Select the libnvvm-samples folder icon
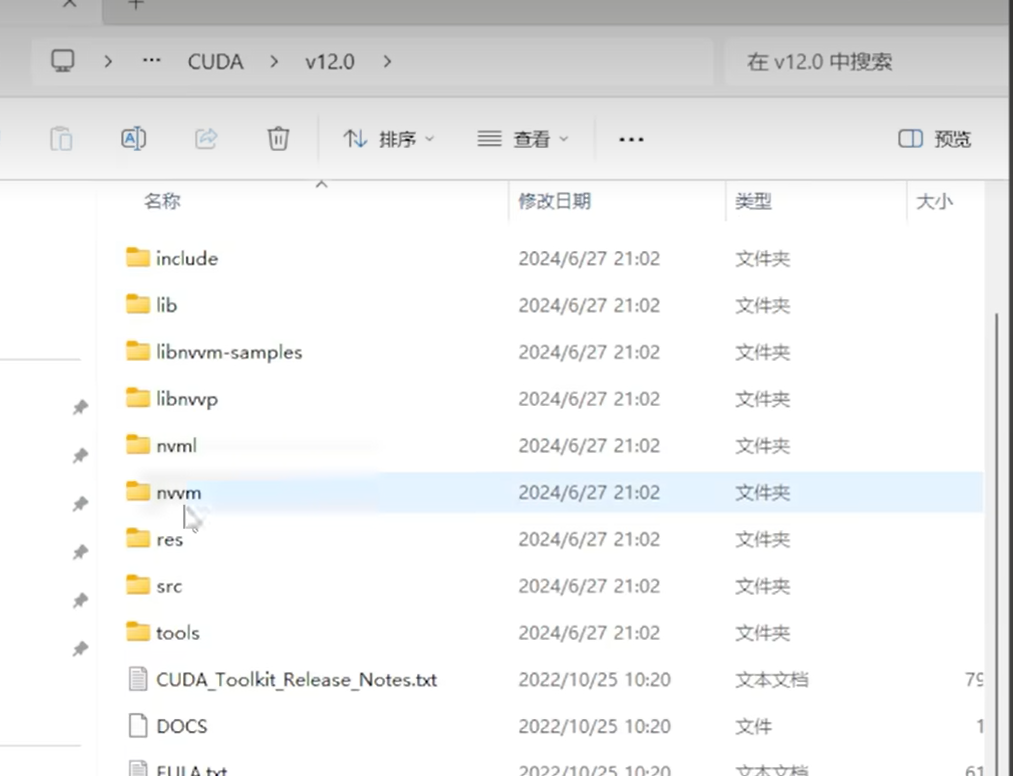The height and width of the screenshot is (776, 1013). tap(138, 351)
